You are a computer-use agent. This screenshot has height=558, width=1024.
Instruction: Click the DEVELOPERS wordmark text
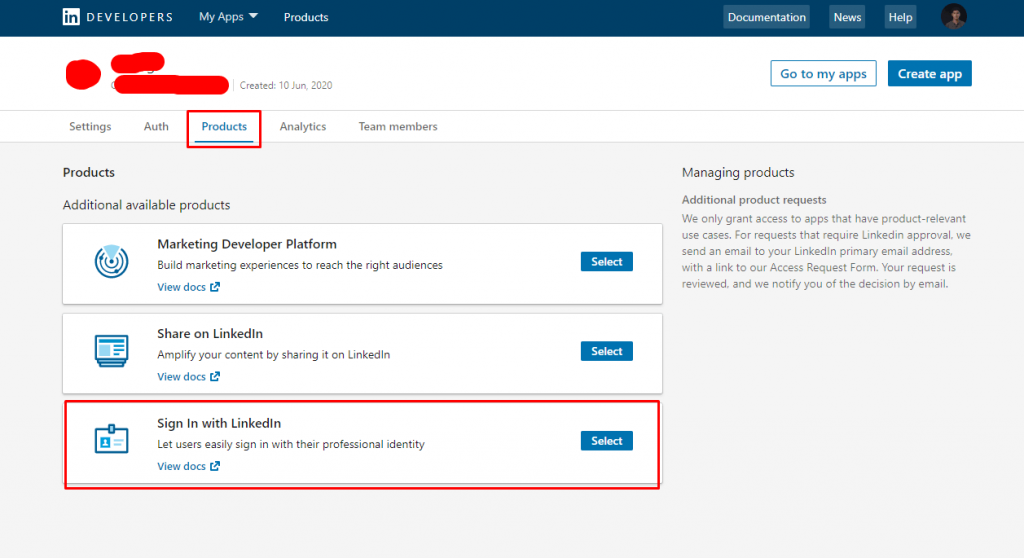coord(129,17)
